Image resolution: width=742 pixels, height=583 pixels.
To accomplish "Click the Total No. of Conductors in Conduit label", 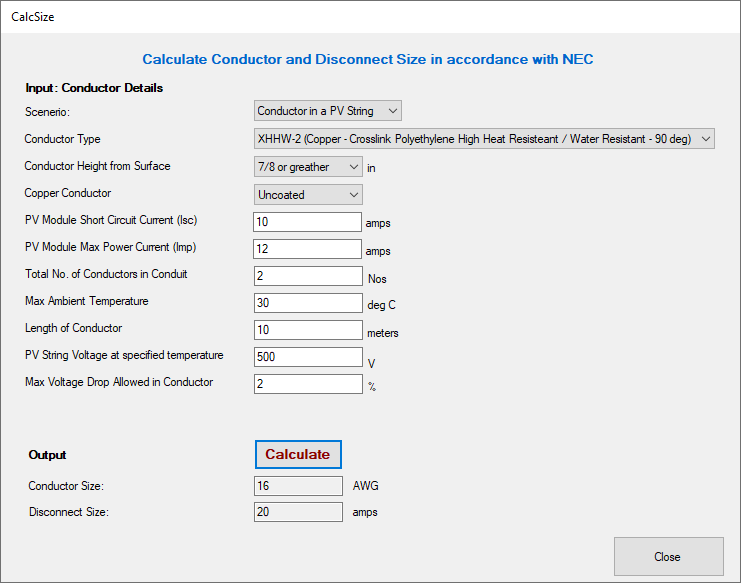I will click(106, 274).
